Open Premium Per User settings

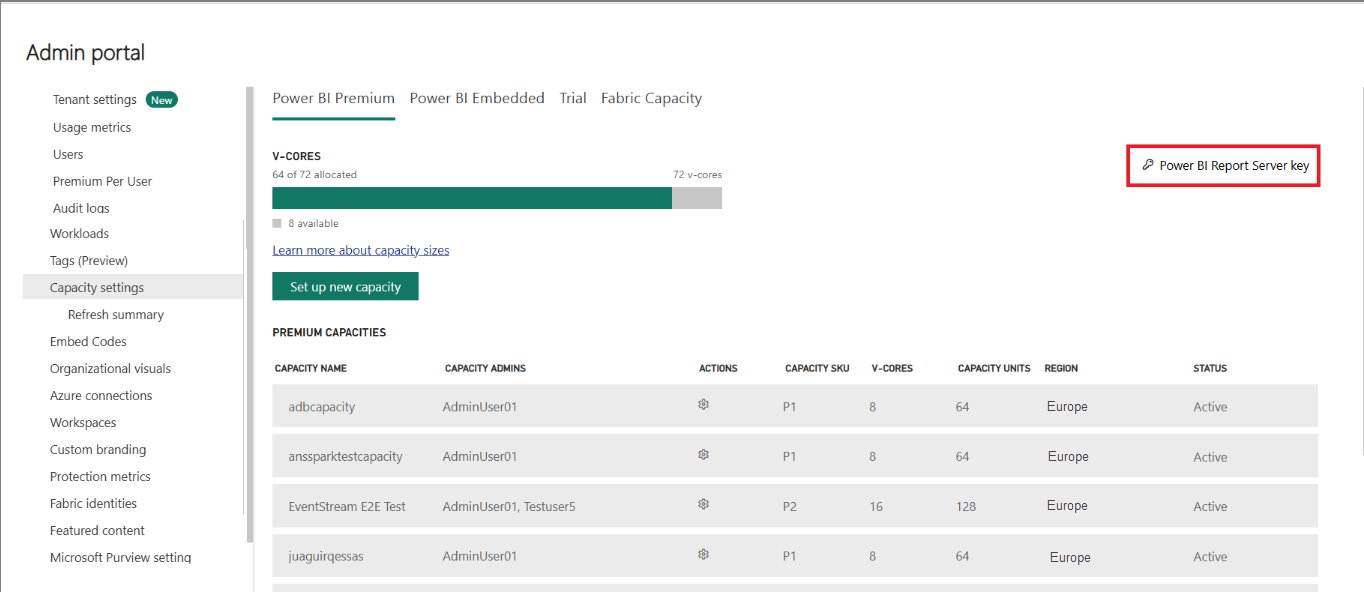click(x=102, y=181)
